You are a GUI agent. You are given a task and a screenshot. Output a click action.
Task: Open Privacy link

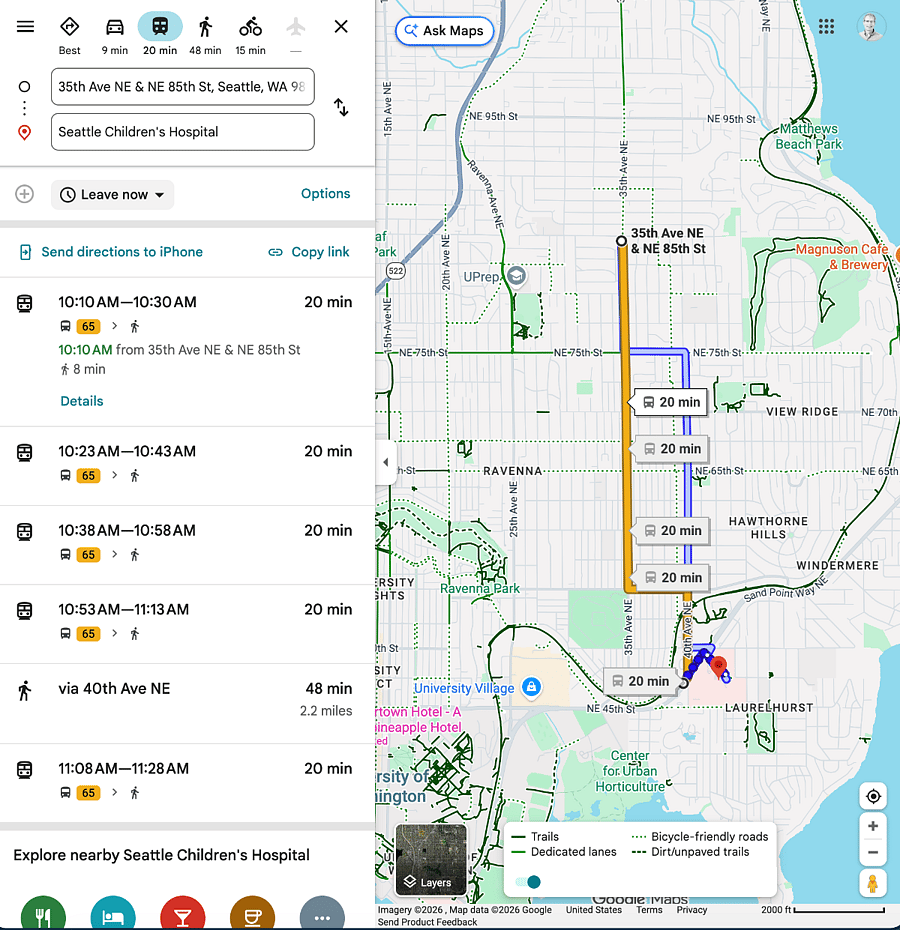point(692,910)
